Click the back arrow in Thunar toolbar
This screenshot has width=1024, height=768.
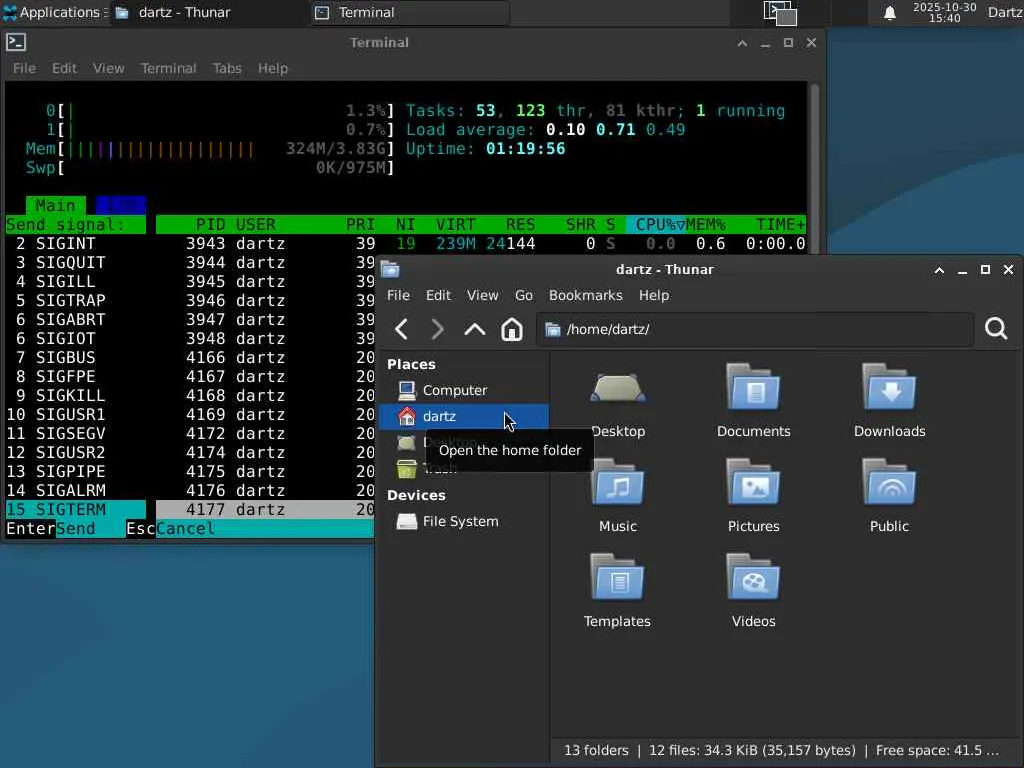click(x=401, y=329)
